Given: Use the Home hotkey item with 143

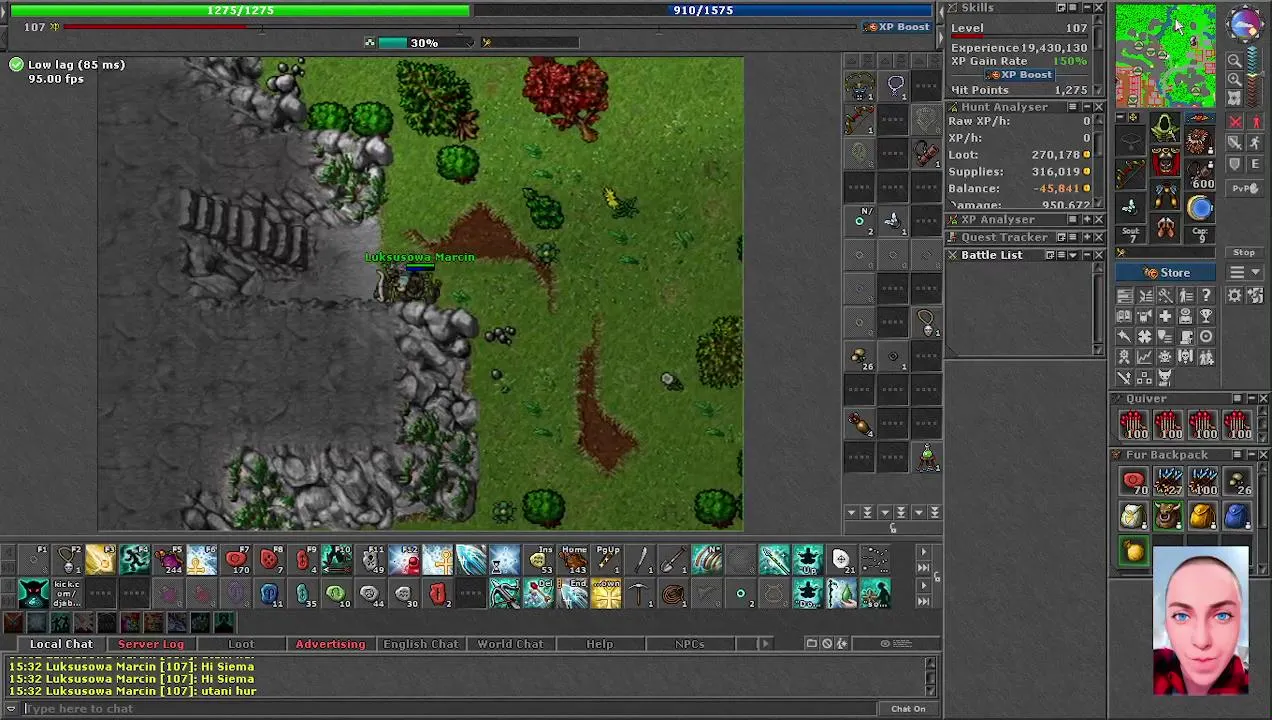Looking at the screenshot, I should (x=574, y=560).
